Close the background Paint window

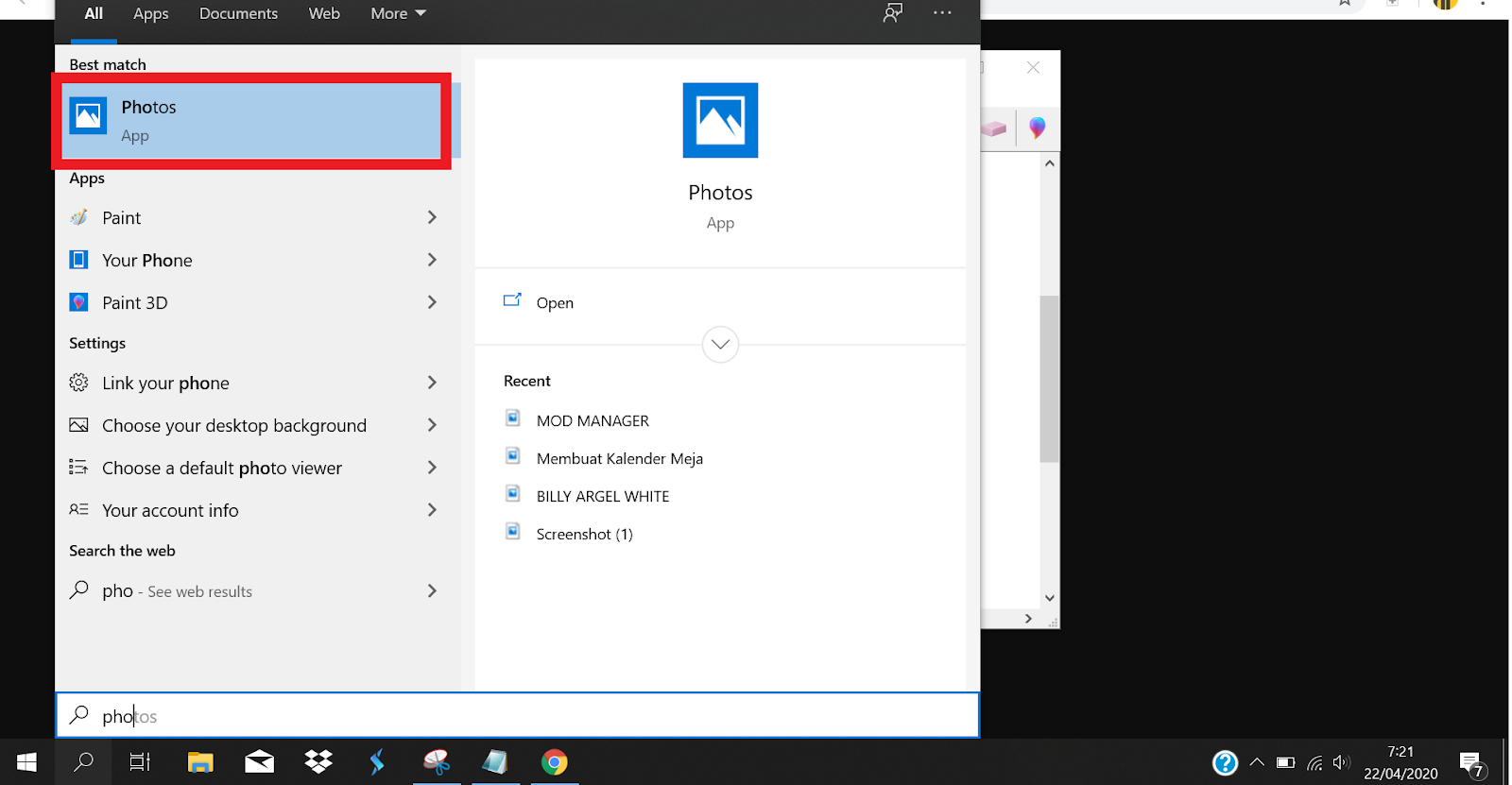(1033, 67)
